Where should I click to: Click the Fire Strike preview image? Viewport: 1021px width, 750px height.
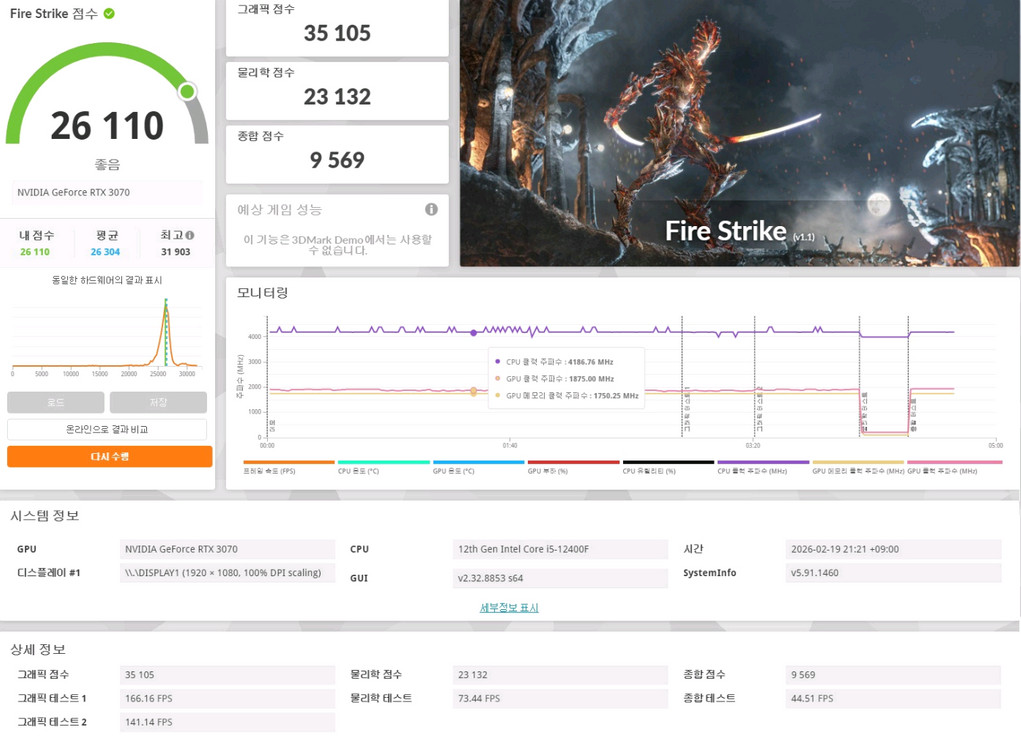[x=739, y=133]
